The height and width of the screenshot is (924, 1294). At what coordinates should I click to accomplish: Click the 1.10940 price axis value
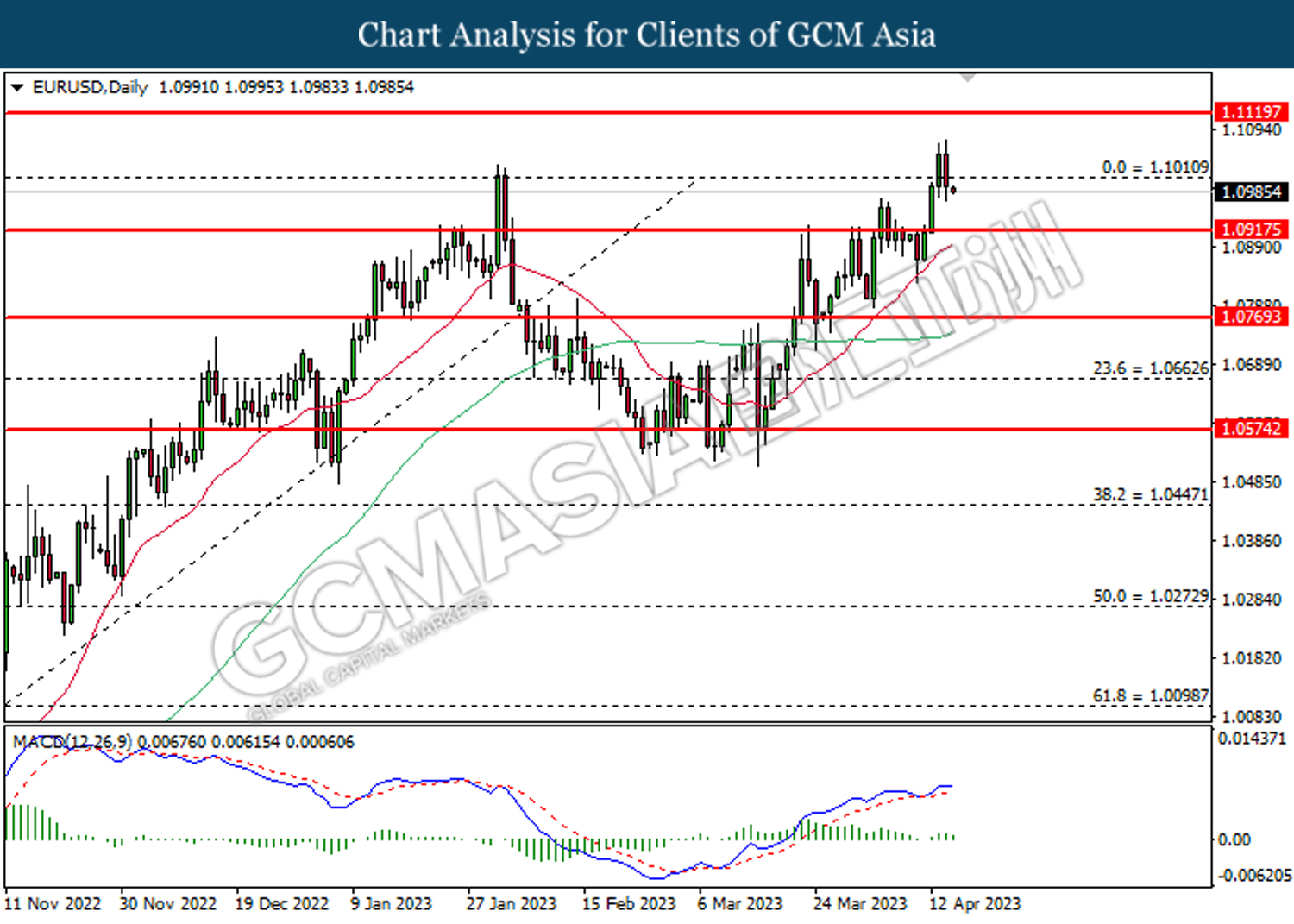[1252, 130]
